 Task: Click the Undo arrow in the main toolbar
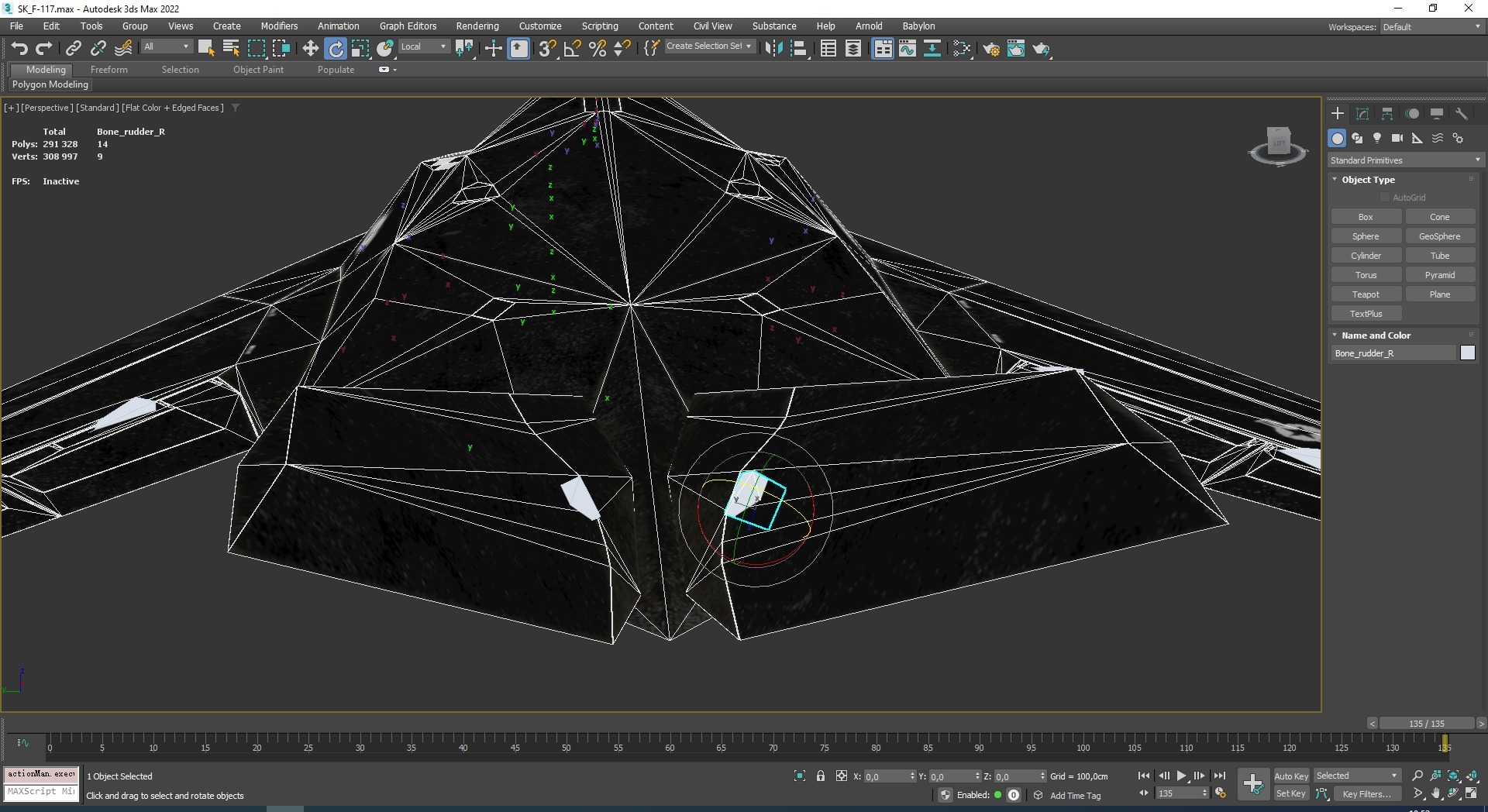[x=19, y=49]
